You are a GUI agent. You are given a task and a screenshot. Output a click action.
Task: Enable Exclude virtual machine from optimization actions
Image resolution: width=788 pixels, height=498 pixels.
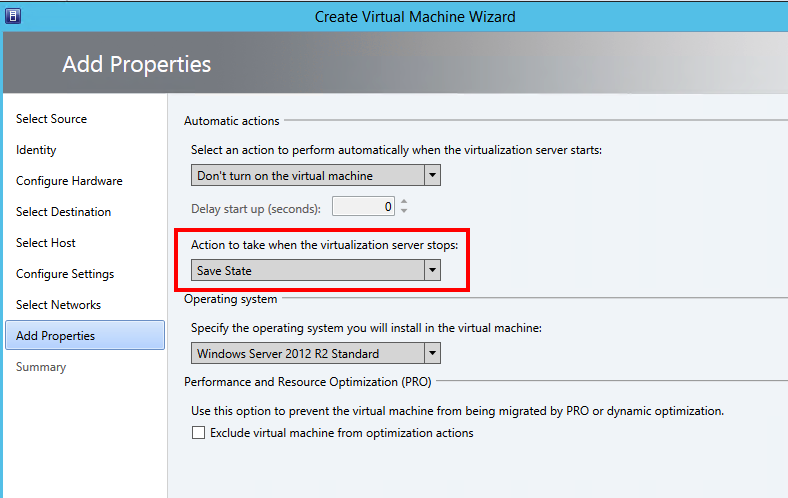(x=199, y=433)
